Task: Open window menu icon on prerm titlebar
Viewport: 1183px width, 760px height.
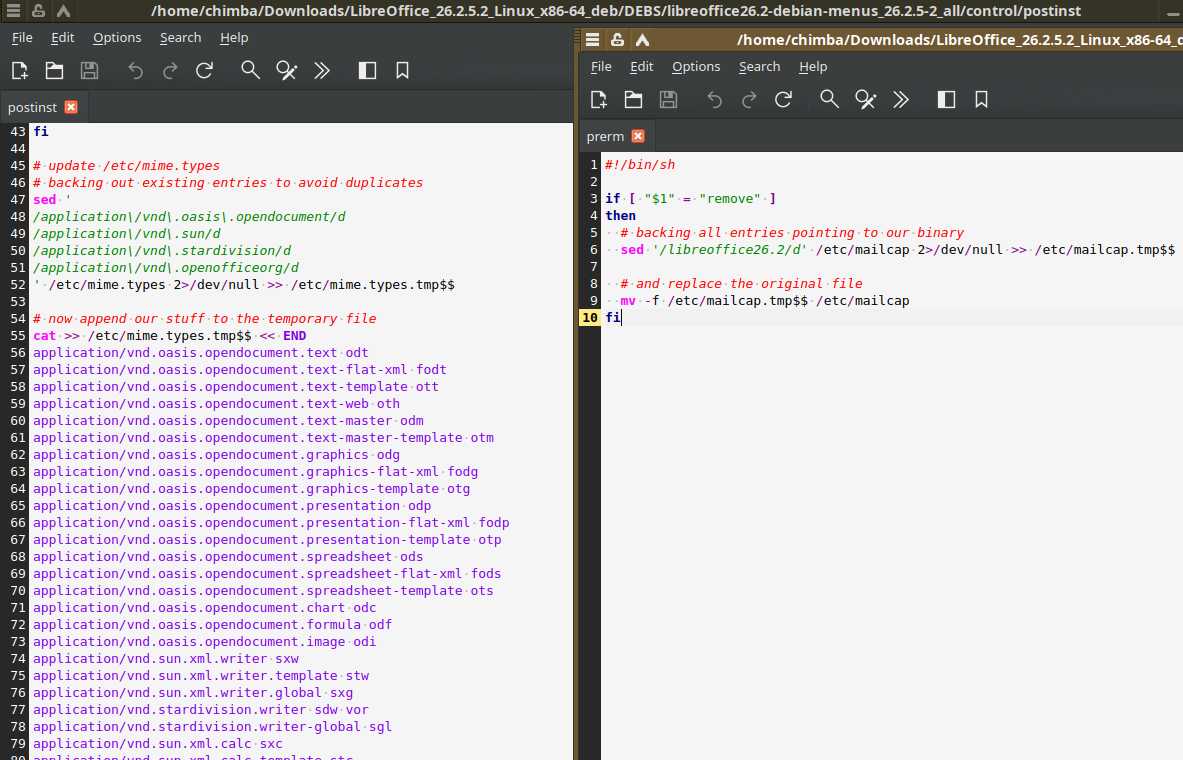Action: pyautogui.click(x=592, y=40)
